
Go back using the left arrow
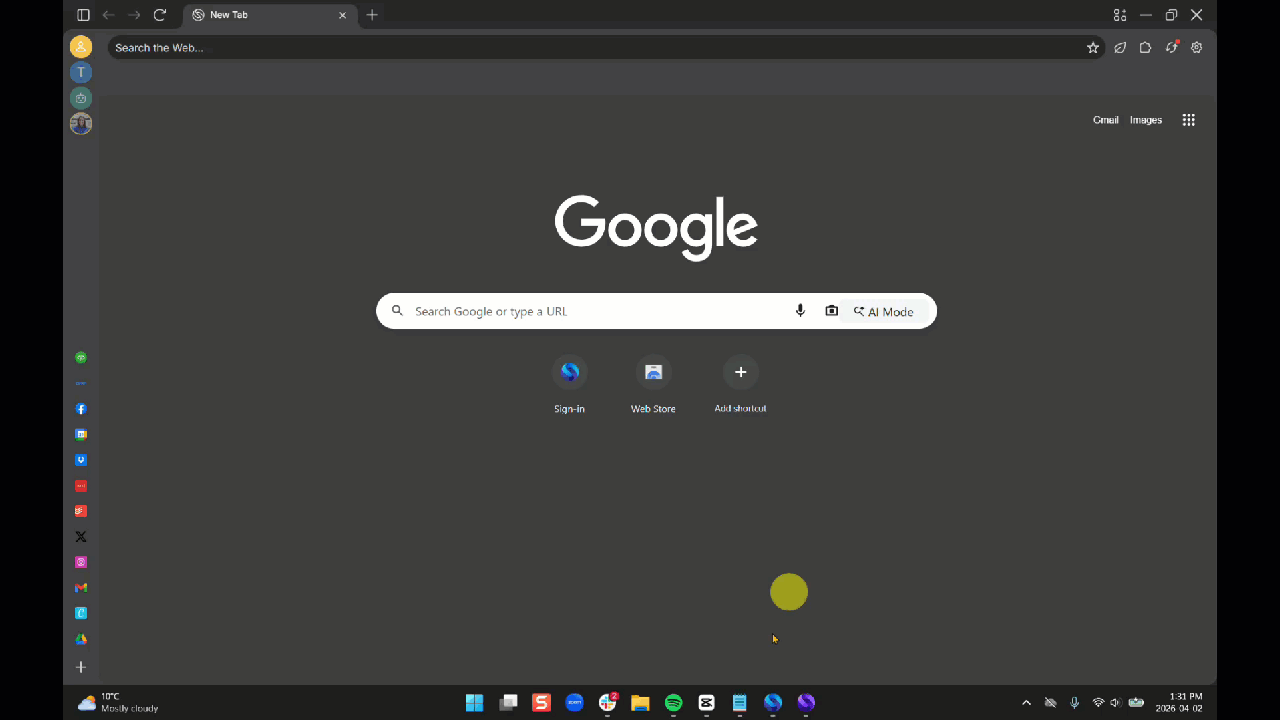click(x=108, y=15)
